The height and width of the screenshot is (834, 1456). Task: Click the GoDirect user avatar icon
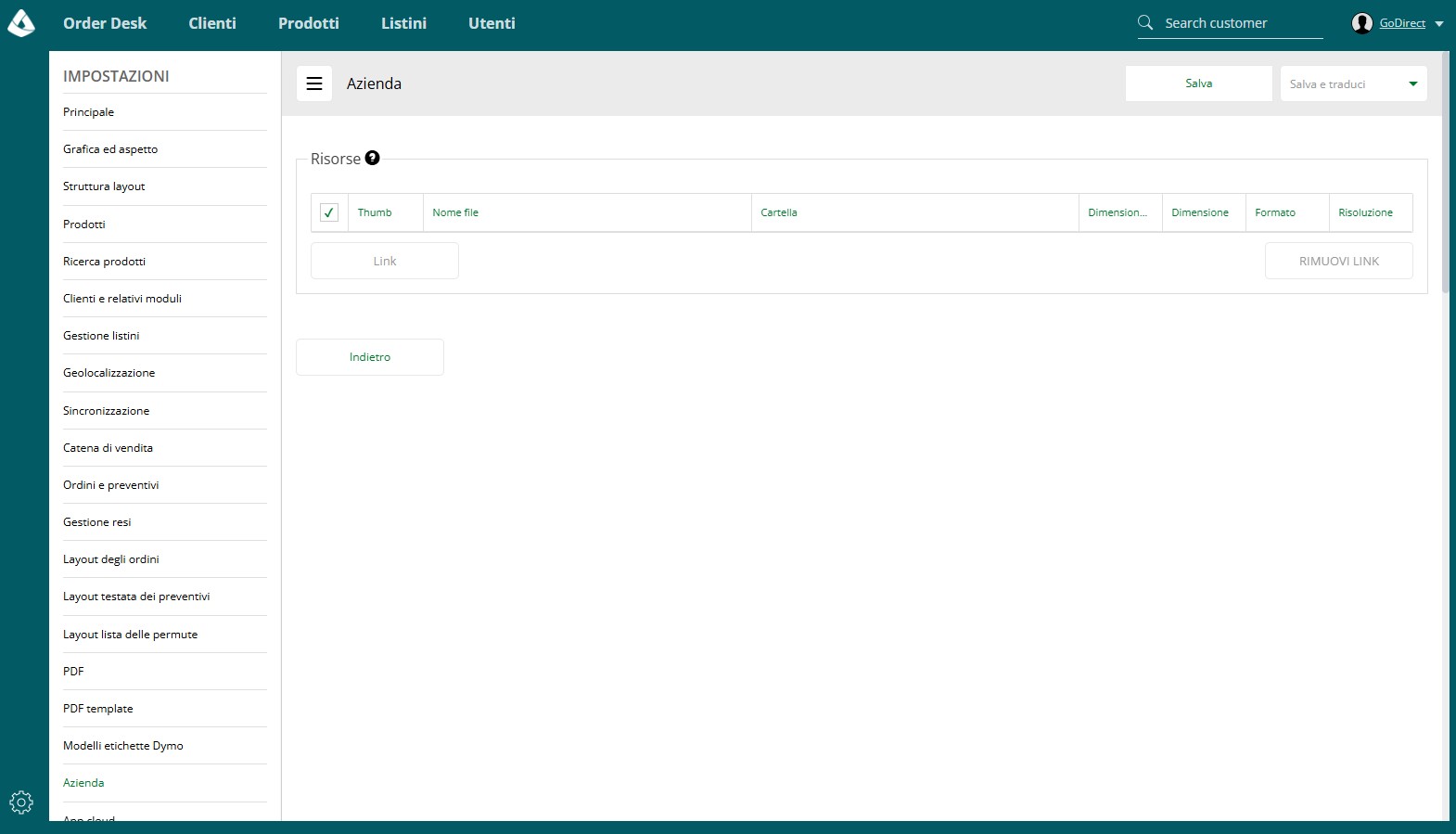(1362, 23)
